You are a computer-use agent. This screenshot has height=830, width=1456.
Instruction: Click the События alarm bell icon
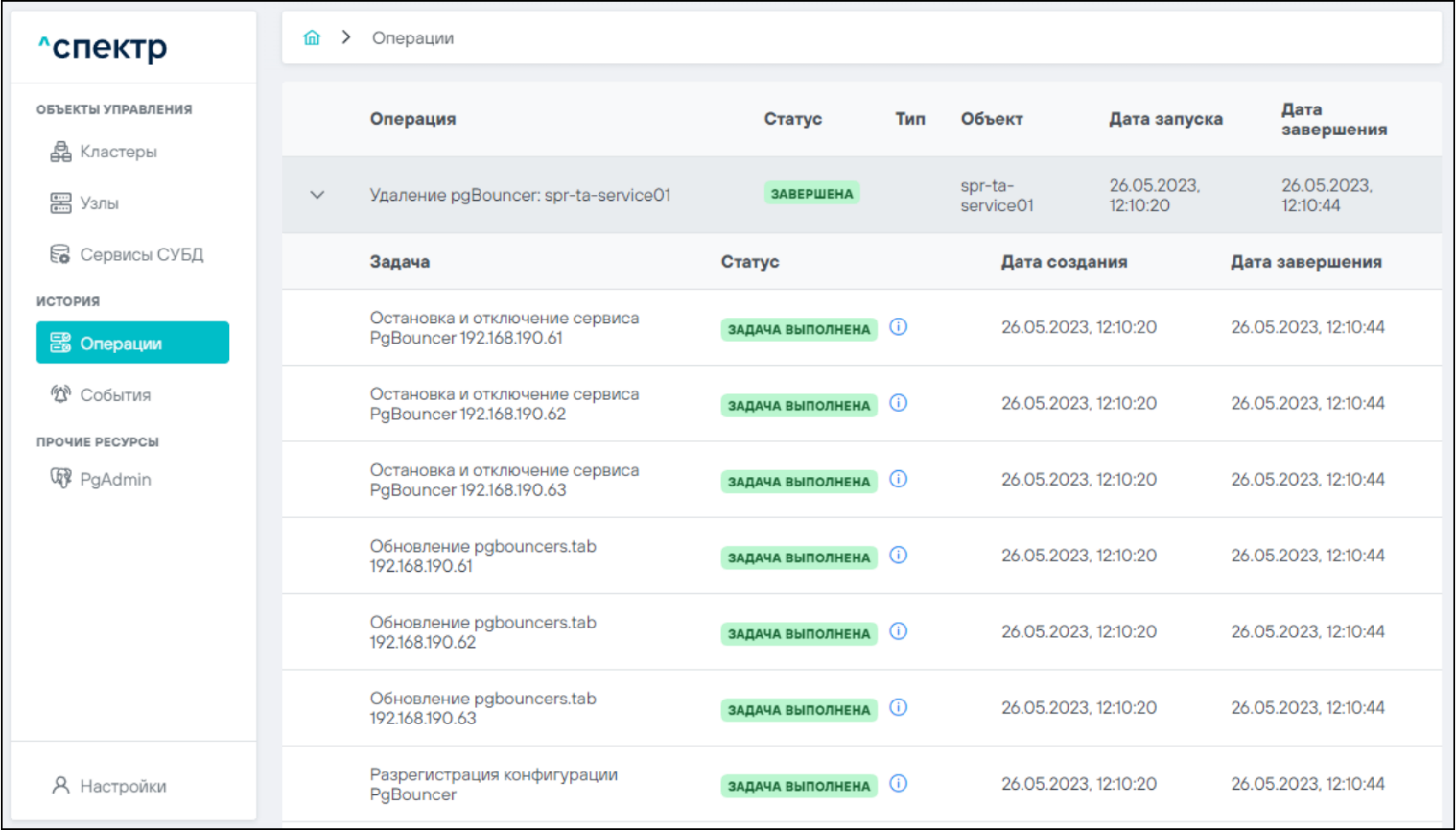coord(60,394)
